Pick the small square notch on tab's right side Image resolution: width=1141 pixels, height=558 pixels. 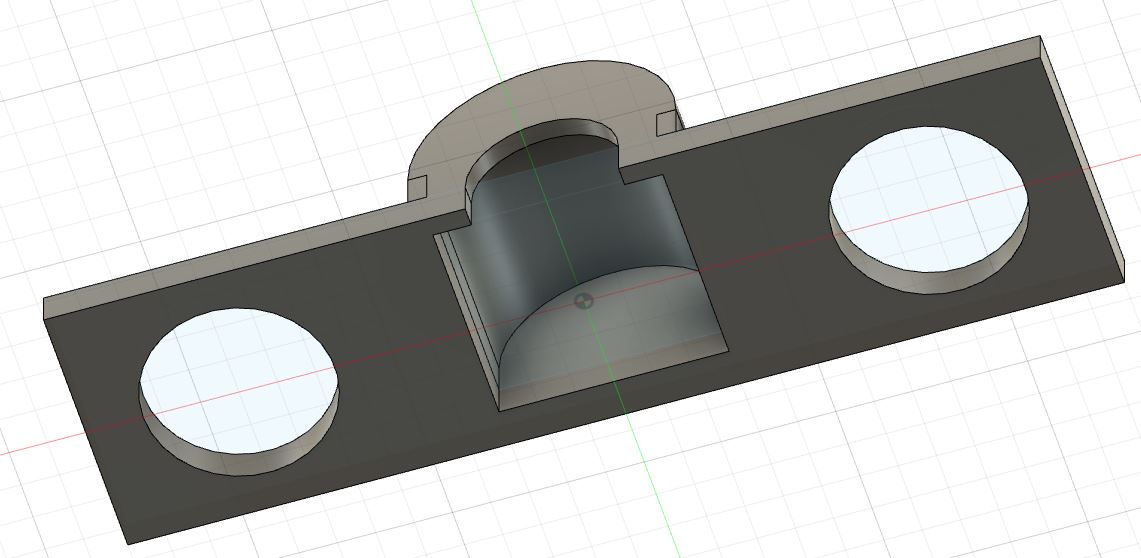[667, 124]
